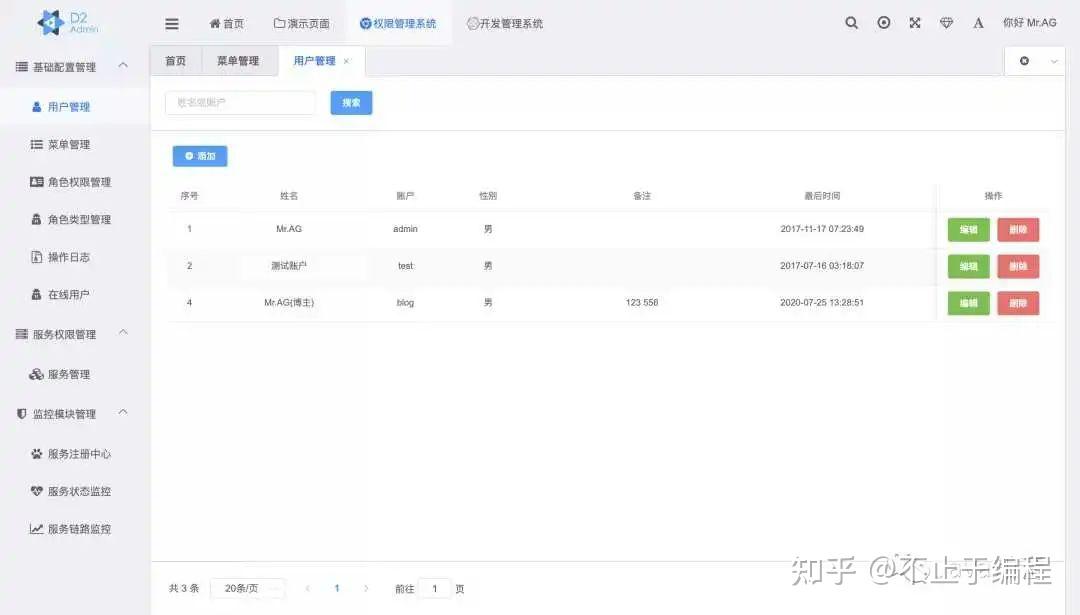Collapse the 服务权限管理 sidebar group
The height and width of the screenshot is (615, 1080).
[x=74, y=334]
